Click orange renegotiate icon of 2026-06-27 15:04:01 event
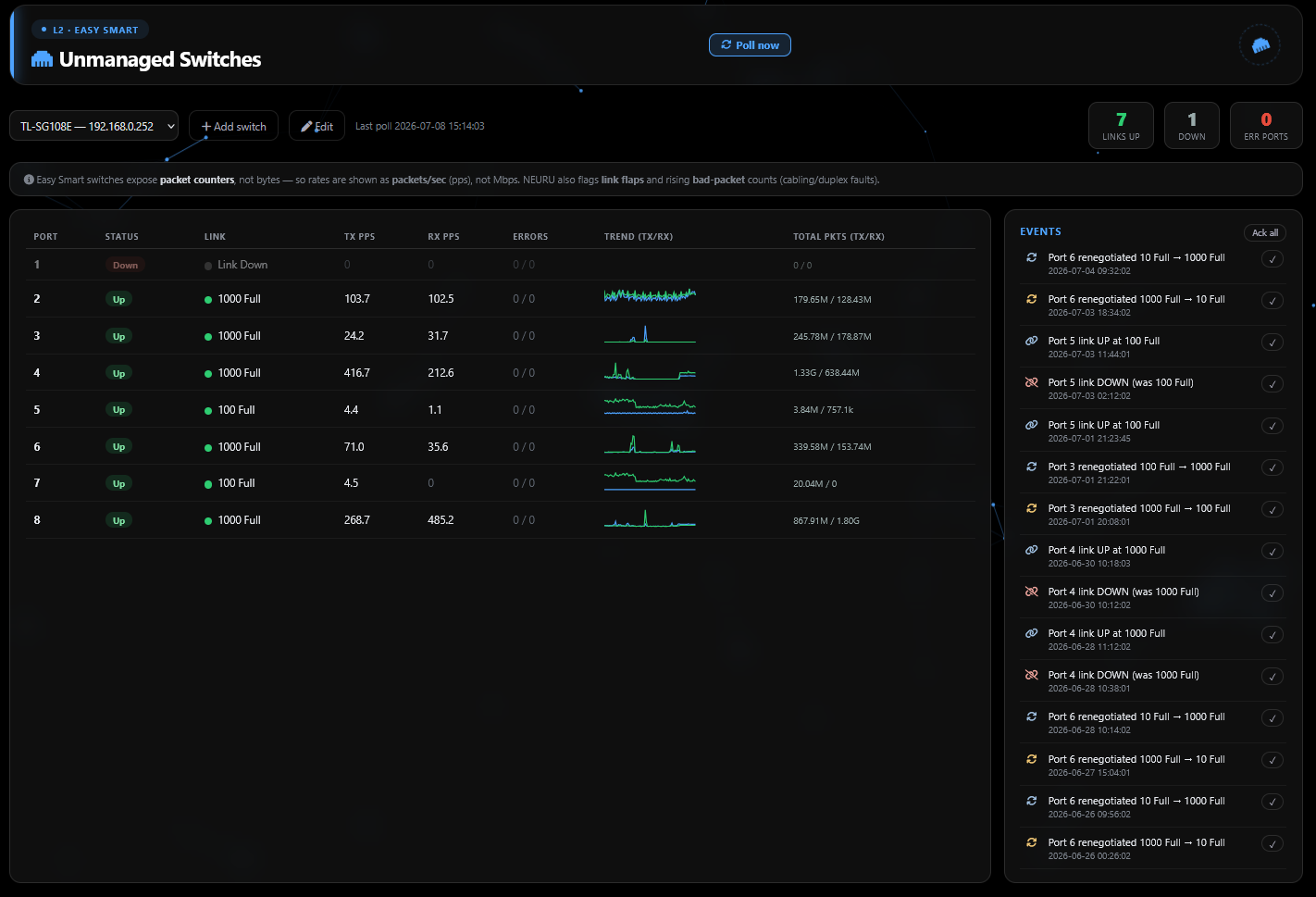1316x897 pixels. (x=1031, y=759)
